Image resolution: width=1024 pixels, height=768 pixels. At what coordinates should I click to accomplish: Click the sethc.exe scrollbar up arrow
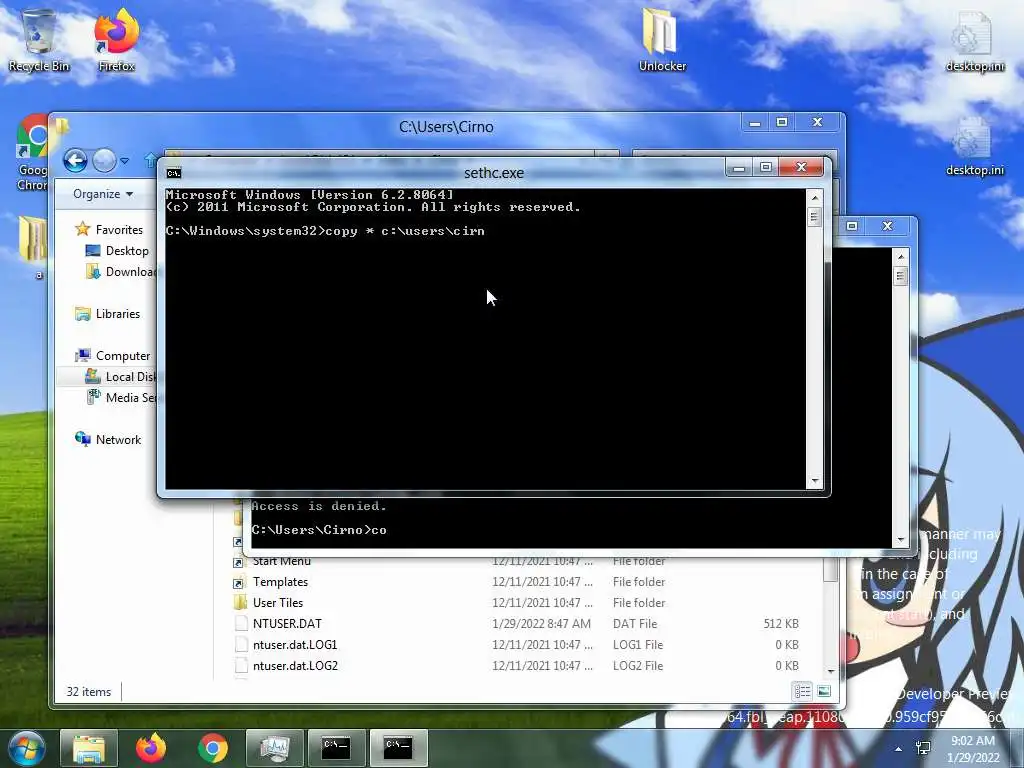814,197
